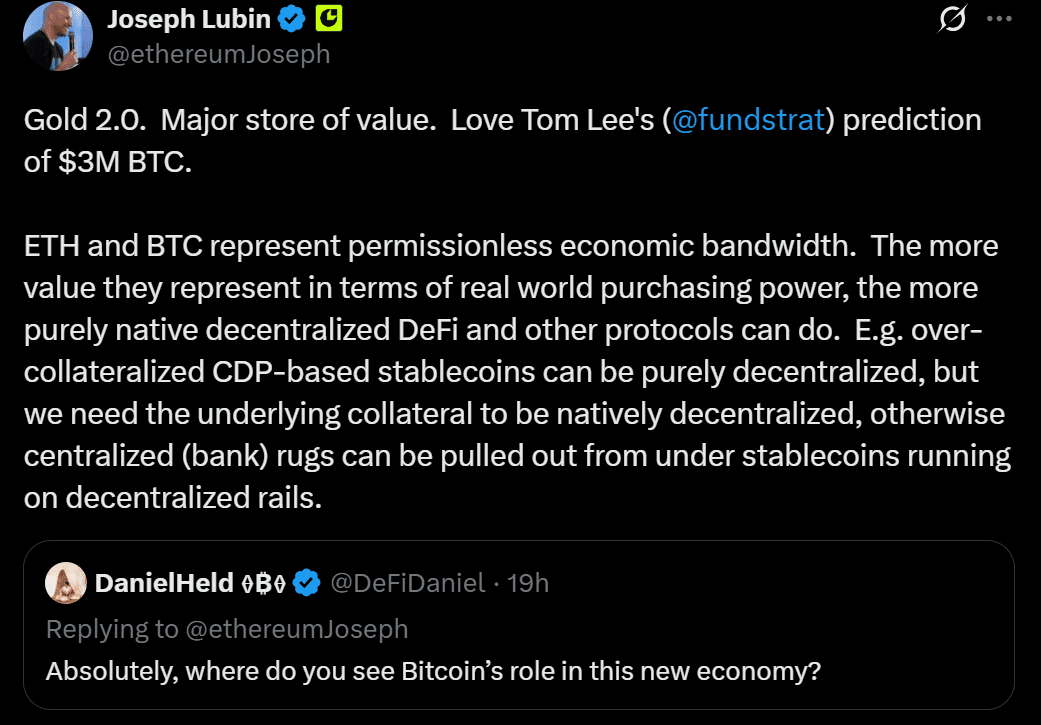Open the @fundstrat mention link
Screen dimensions: 1041x725
(x=749, y=120)
